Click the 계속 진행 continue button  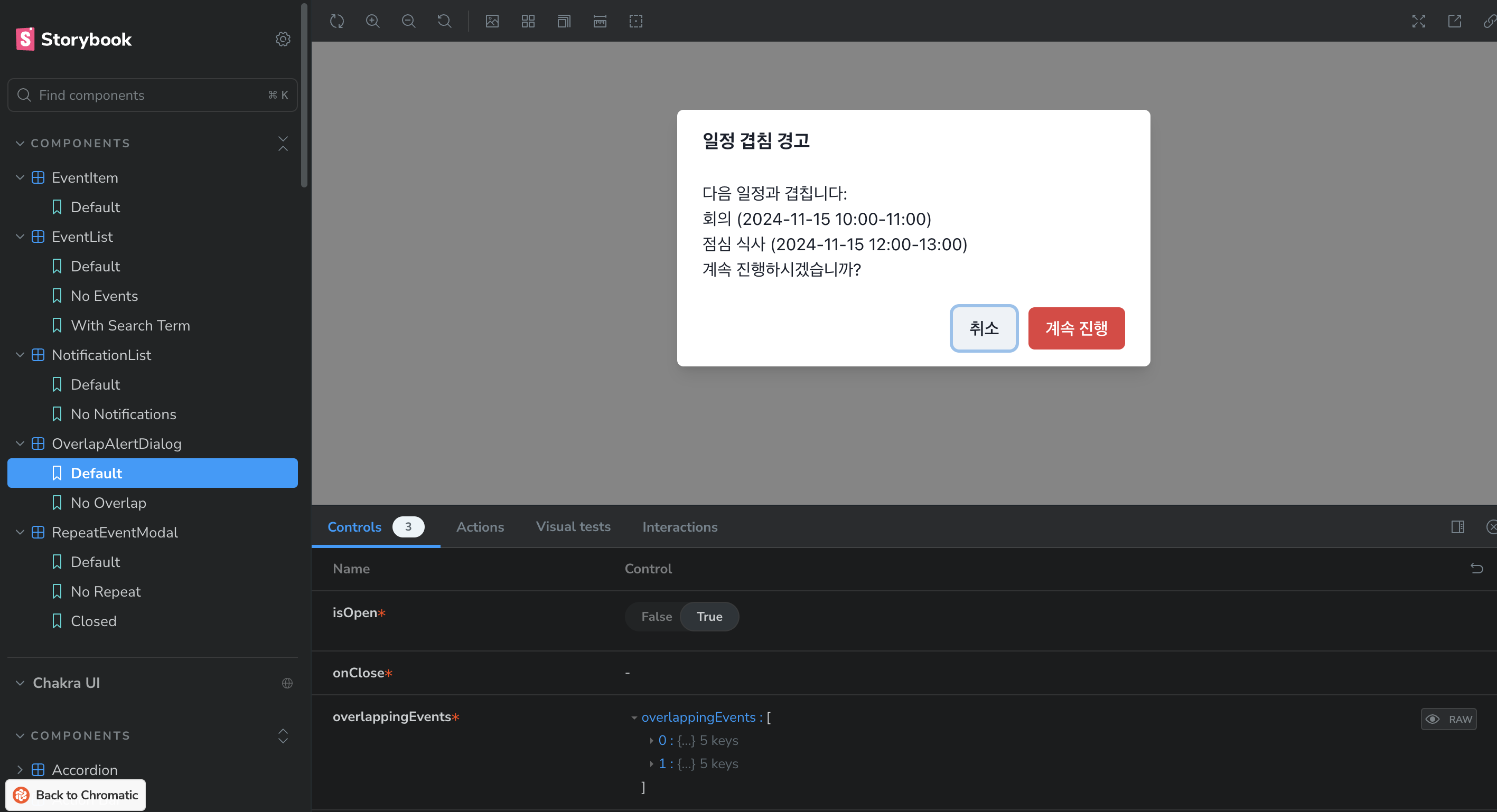(x=1076, y=328)
